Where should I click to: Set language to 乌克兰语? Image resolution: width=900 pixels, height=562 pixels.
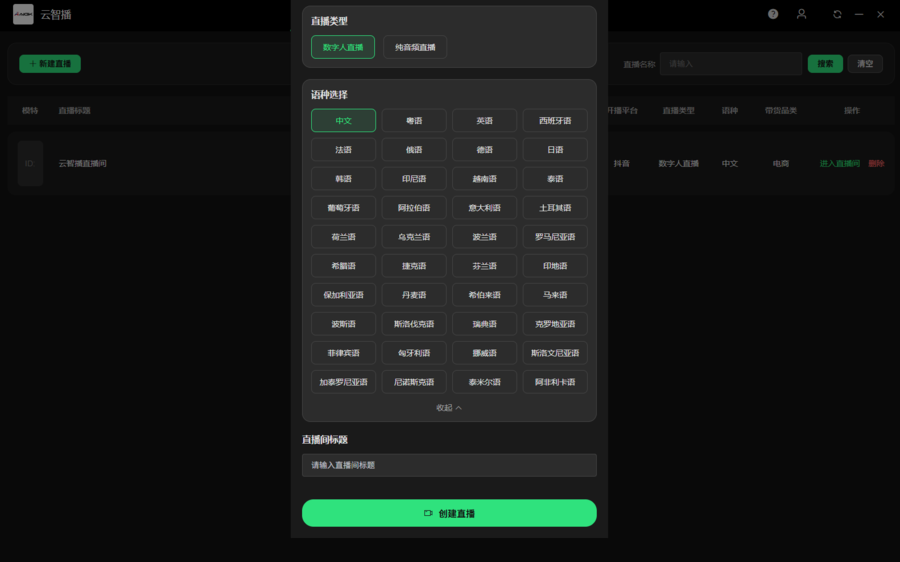pyautogui.click(x=414, y=237)
